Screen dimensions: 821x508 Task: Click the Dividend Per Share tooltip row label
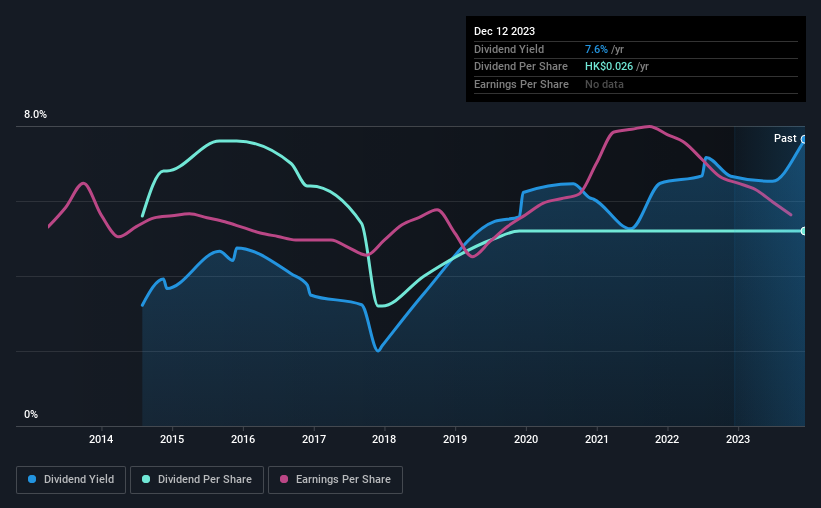pyautogui.click(x=520, y=67)
